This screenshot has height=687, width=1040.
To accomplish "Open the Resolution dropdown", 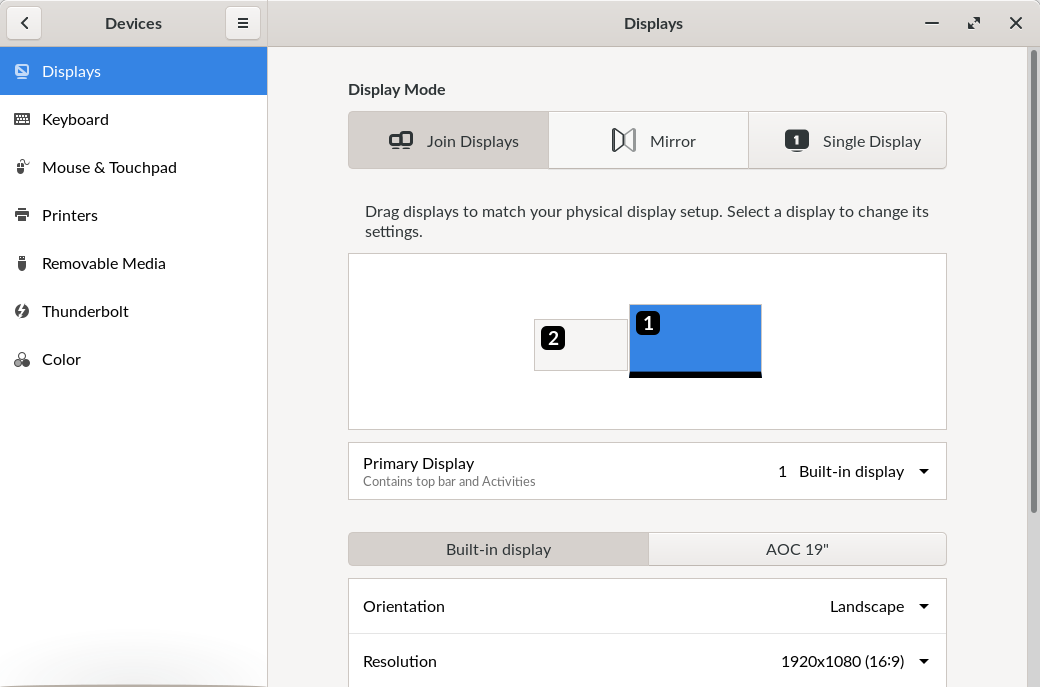I will (647, 661).
